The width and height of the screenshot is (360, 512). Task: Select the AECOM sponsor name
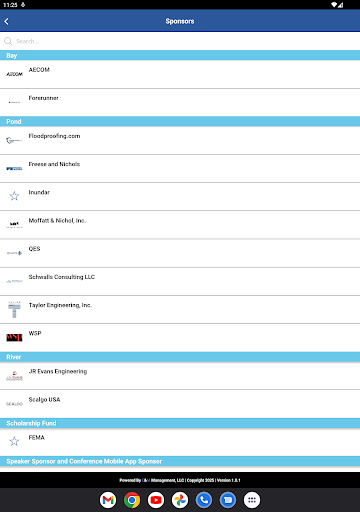pyautogui.click(x=39, y=70)
